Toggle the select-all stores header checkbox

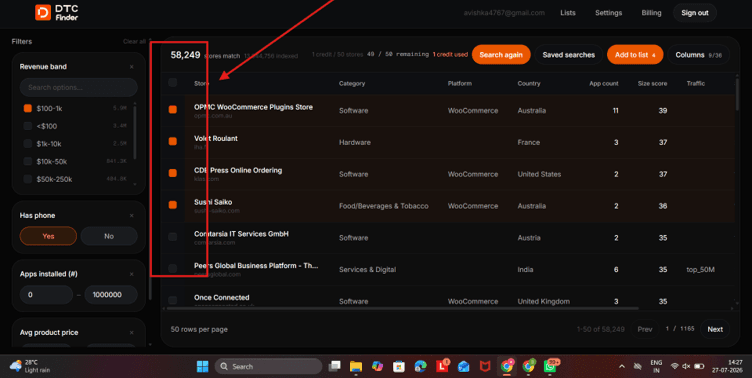click(x=173, y=83)
